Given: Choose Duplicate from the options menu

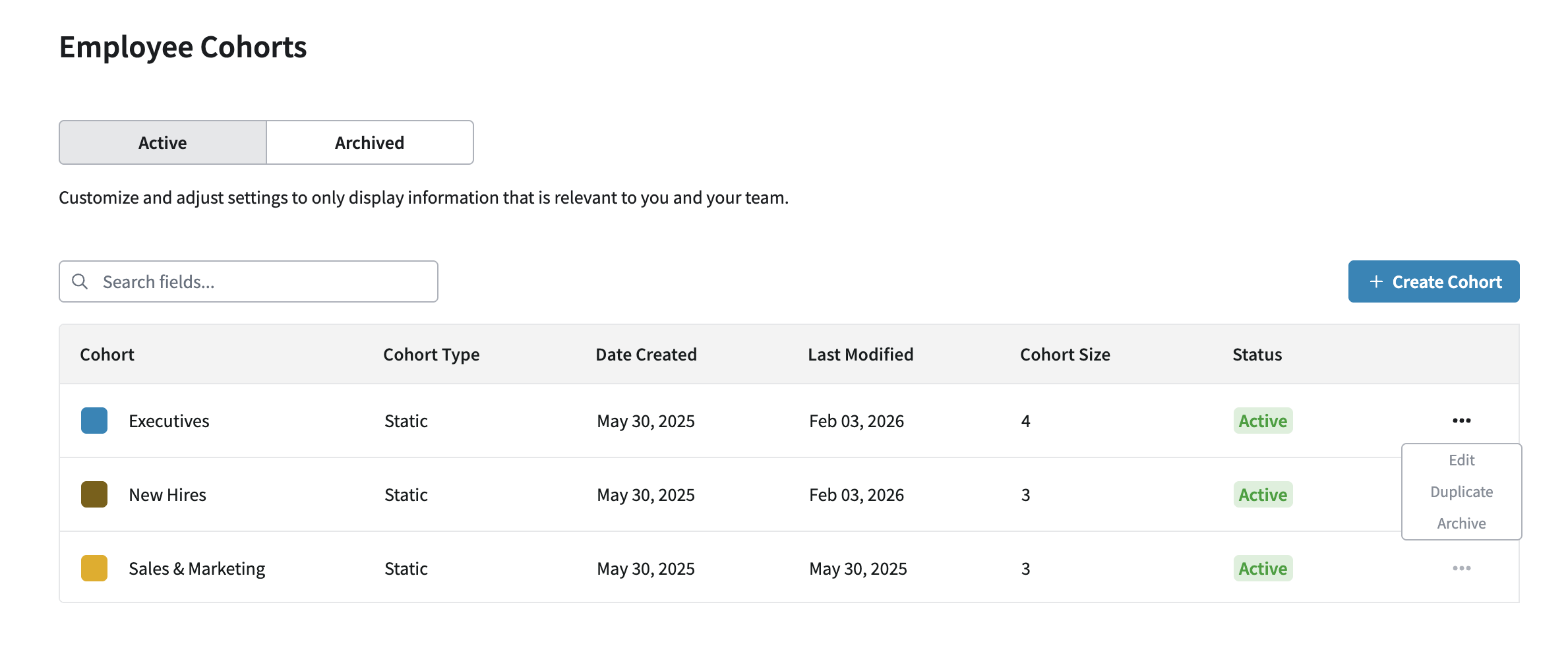Looking at the screenshot, I should 1461,492.
